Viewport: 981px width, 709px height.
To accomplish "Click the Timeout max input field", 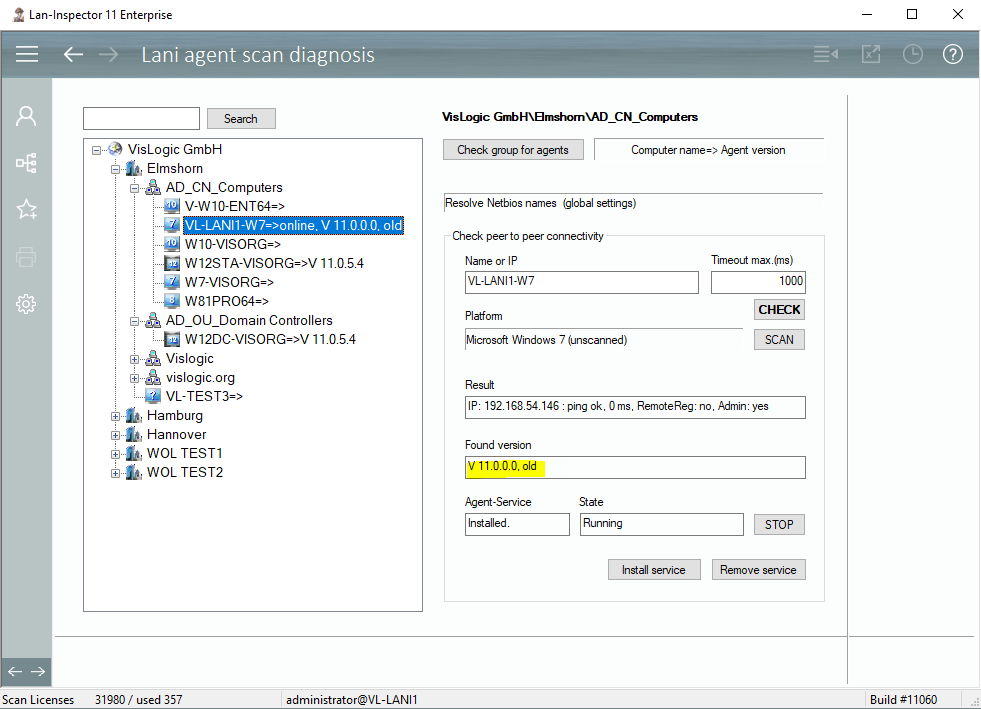I will tap(757, 282).
